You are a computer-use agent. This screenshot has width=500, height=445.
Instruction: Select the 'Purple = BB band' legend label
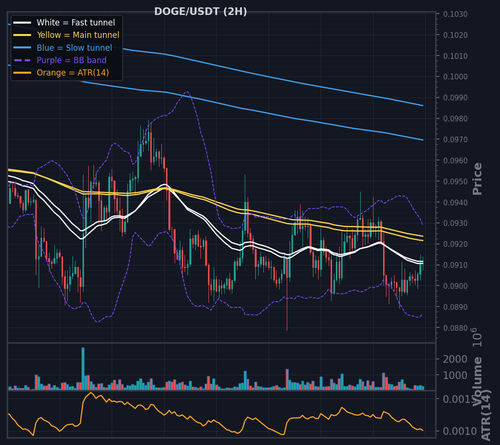point(71,60)
